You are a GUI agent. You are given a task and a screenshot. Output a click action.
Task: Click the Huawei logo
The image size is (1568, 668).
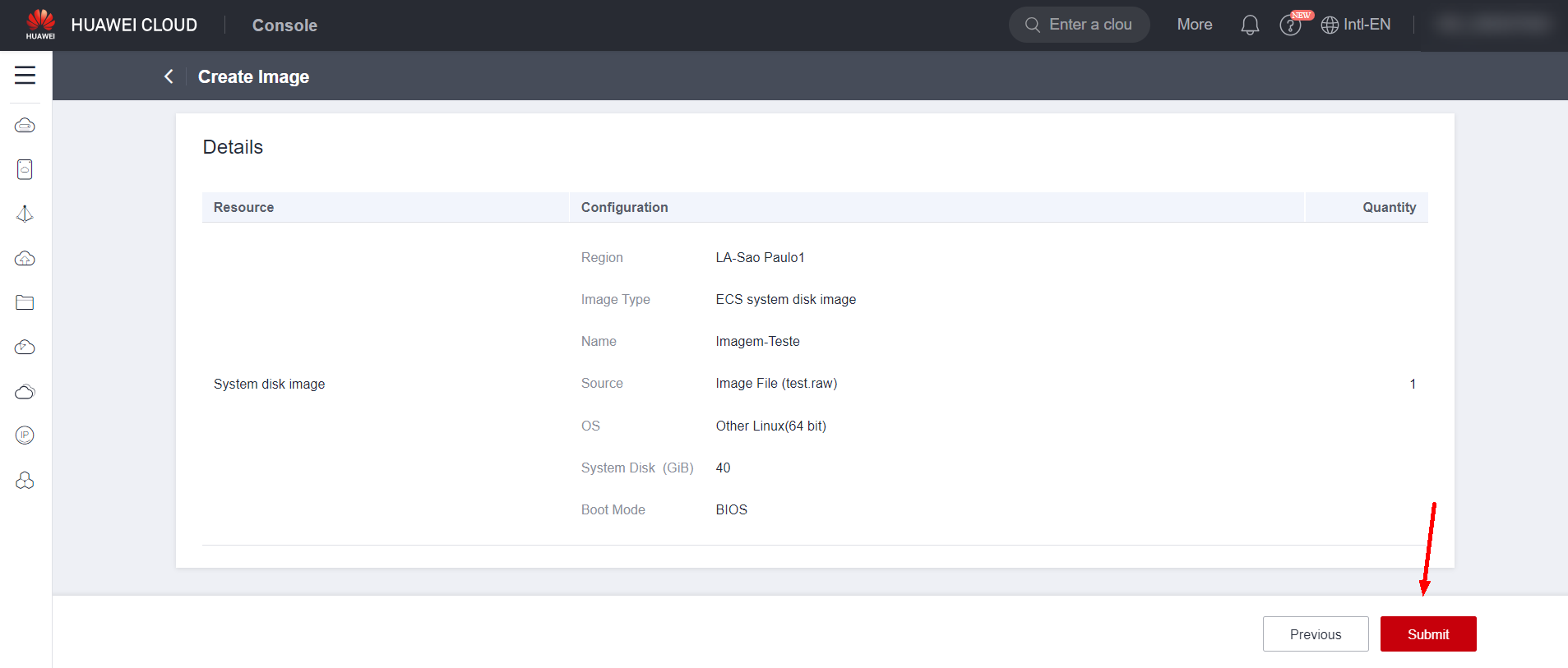(40, 25)
